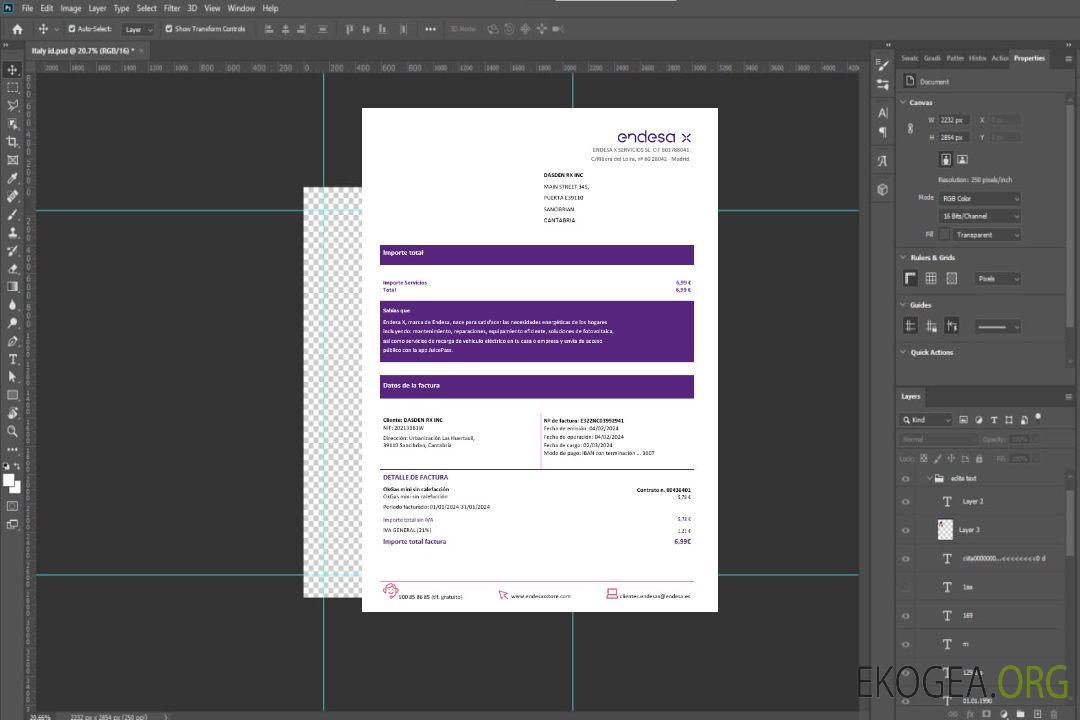The image size is (1080, 720).
Task: Open the Filter menu
Action: (172, 8)
